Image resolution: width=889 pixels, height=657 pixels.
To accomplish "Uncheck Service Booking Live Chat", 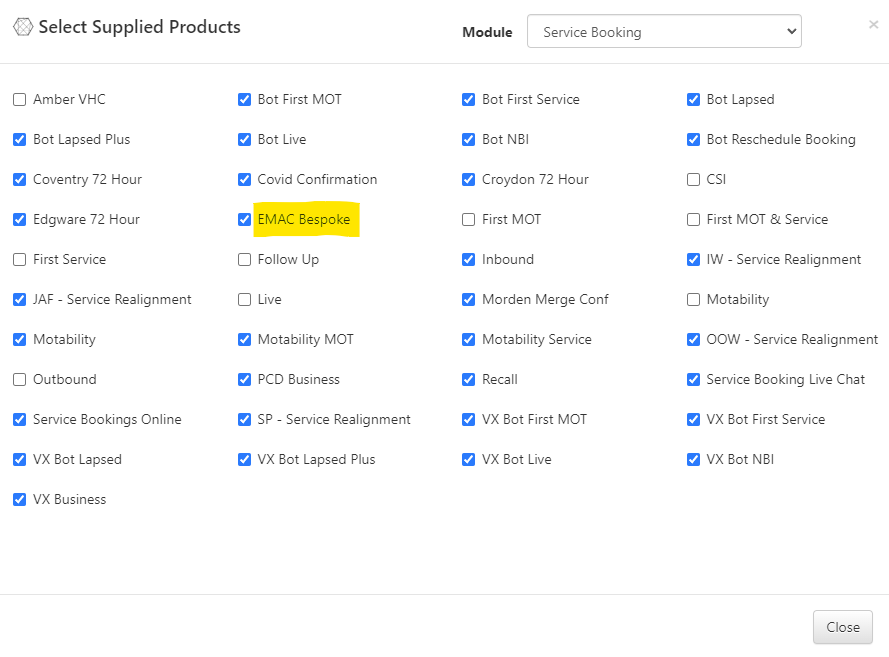I will [x=693, y=379].
